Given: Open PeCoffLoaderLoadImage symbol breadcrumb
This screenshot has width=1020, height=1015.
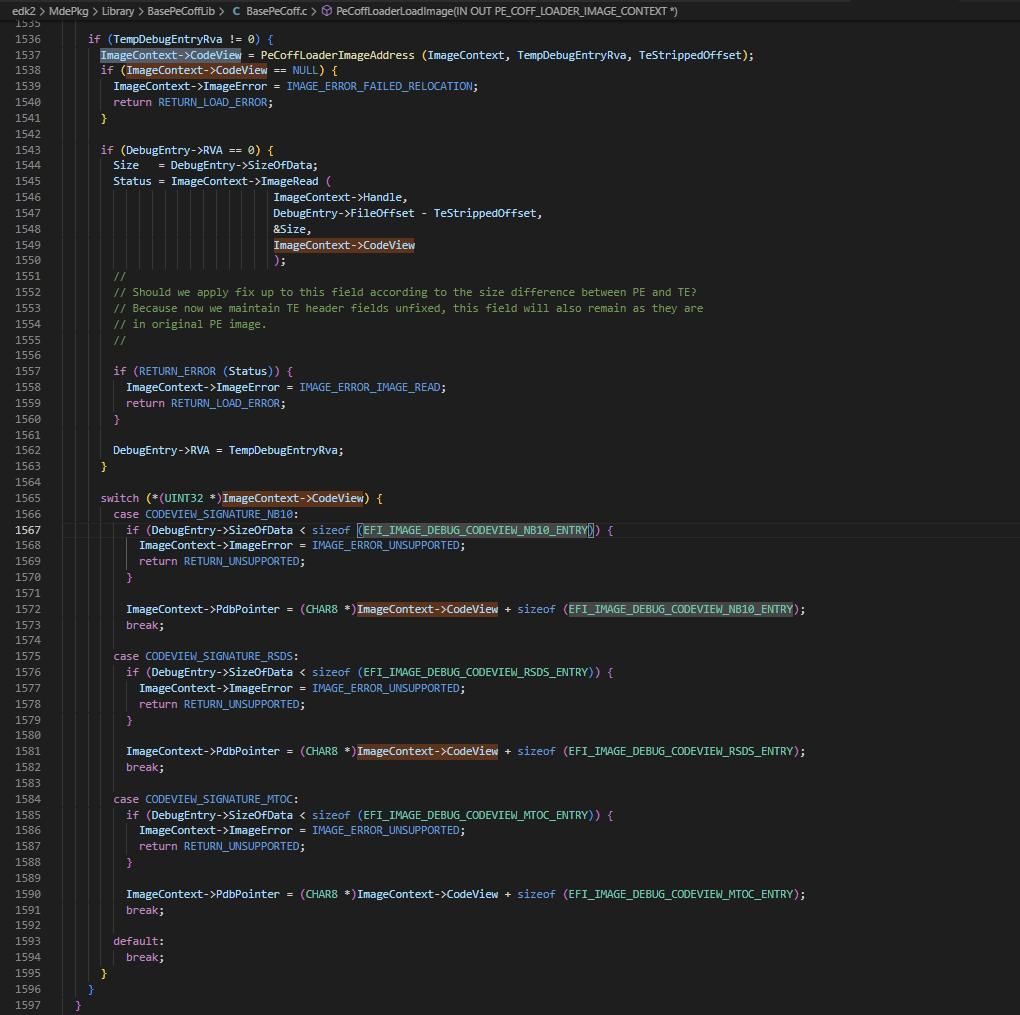Looking at the screenshot, I should tap(507, 10).
